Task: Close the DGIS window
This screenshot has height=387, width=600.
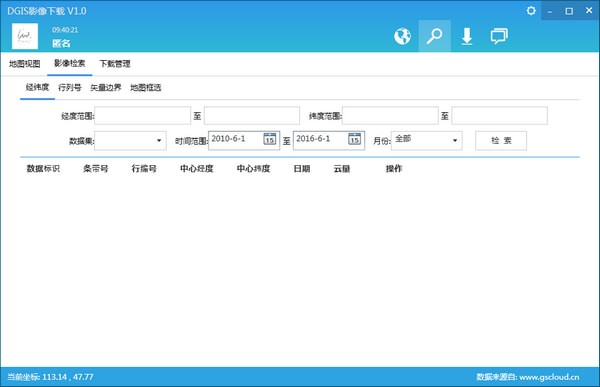Action: (x=589, y=11)
